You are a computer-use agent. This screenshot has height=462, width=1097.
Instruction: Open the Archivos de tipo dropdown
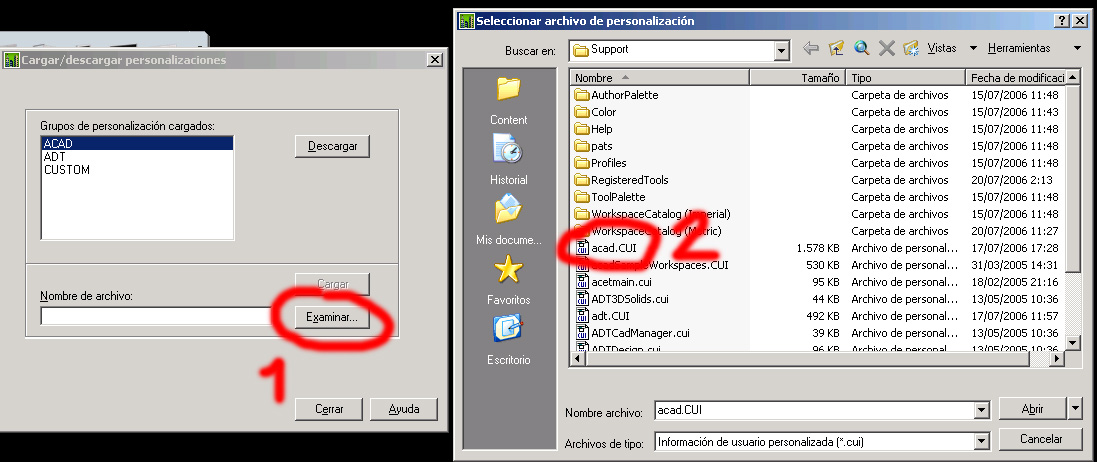click(982, 442)
